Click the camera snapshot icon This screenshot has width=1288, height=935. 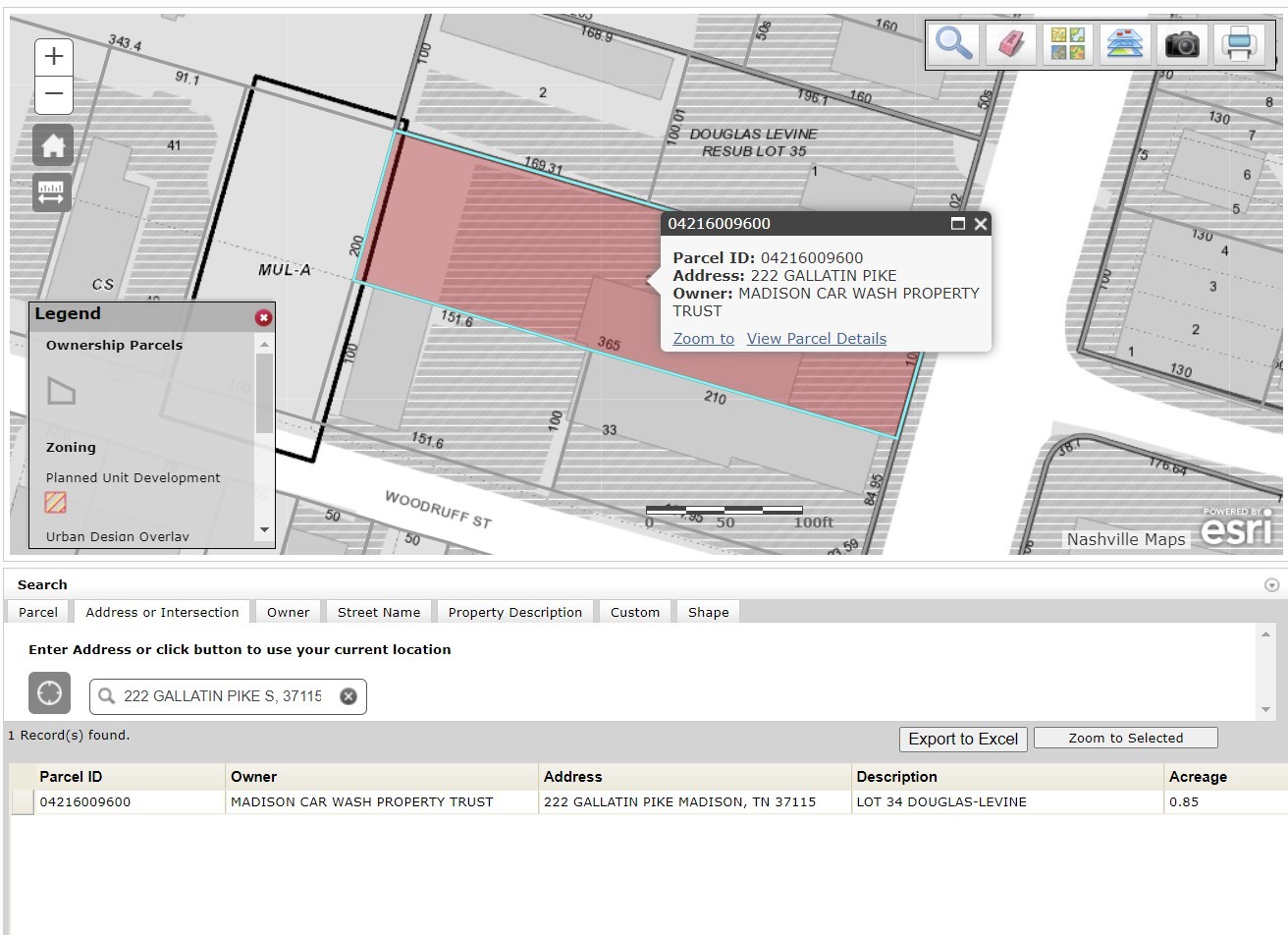point(1182,44)
